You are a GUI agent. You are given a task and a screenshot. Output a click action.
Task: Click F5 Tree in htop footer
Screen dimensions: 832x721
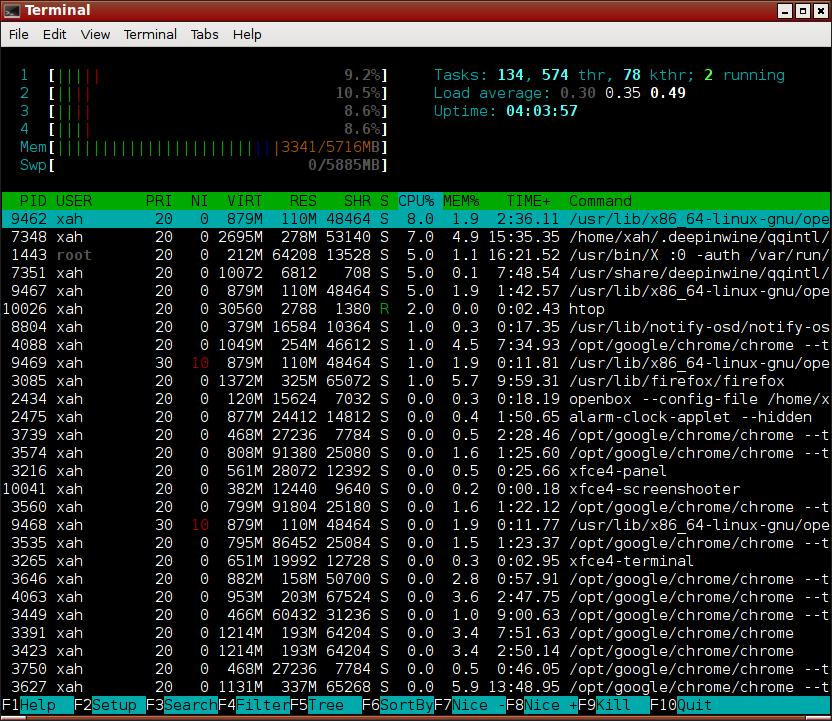[326, 705]
